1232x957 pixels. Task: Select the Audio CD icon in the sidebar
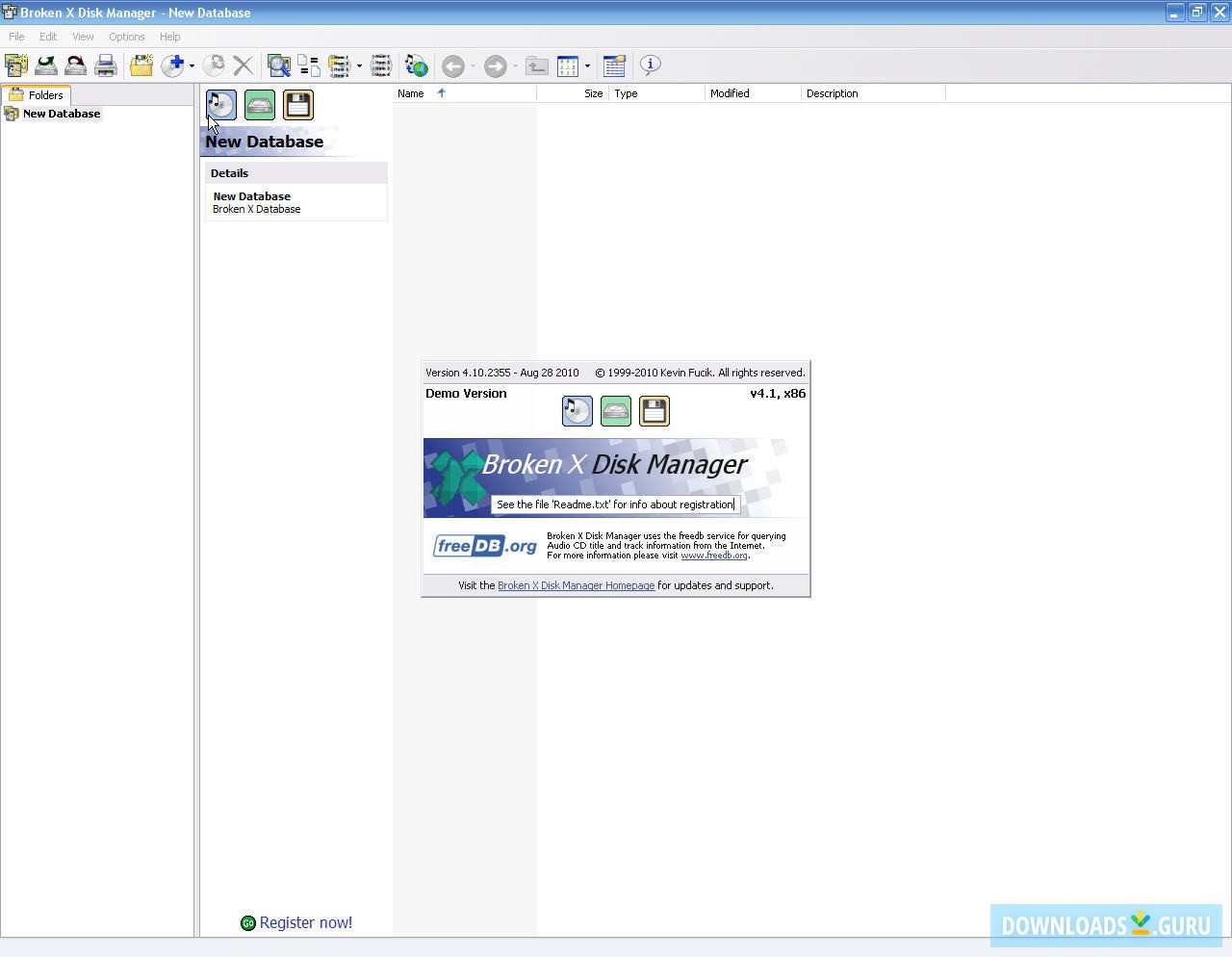tap(220, 104)
